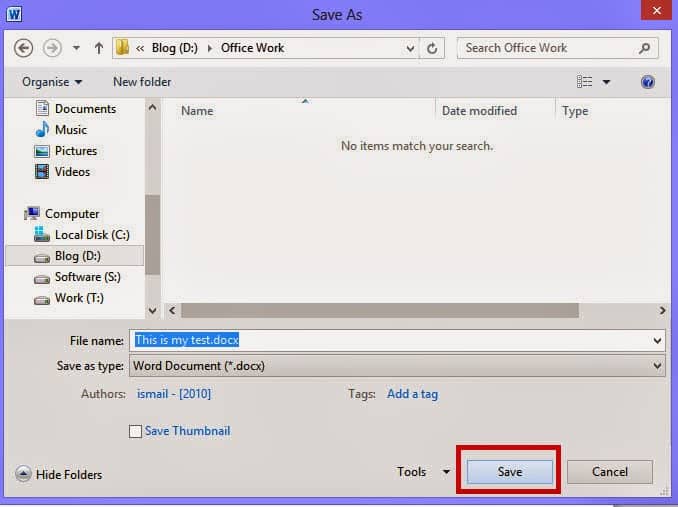Refresh the Office Work folder view
678x507 pixels.
click(432, 48)
